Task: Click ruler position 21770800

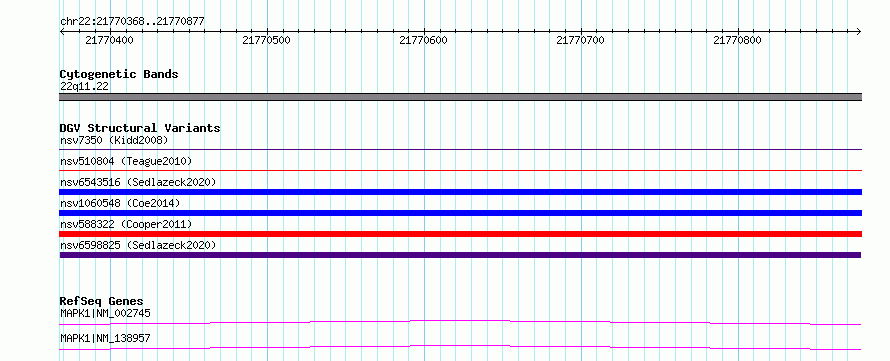Action: click(737, 40)
